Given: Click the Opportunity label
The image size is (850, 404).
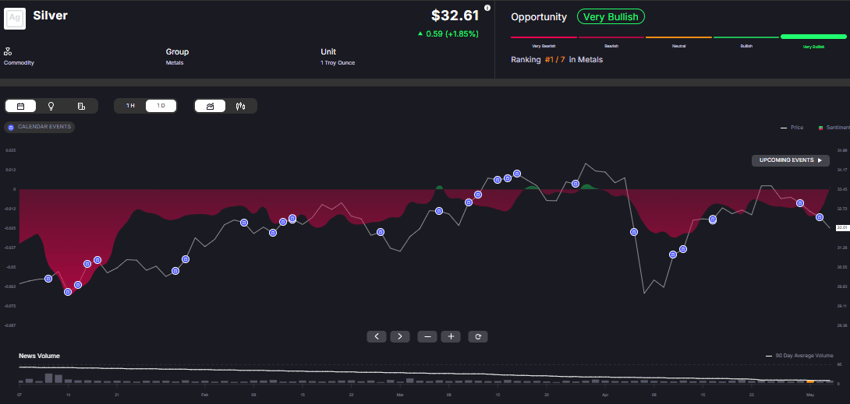Looking at the screenshot, I should [x=539, y=17].
